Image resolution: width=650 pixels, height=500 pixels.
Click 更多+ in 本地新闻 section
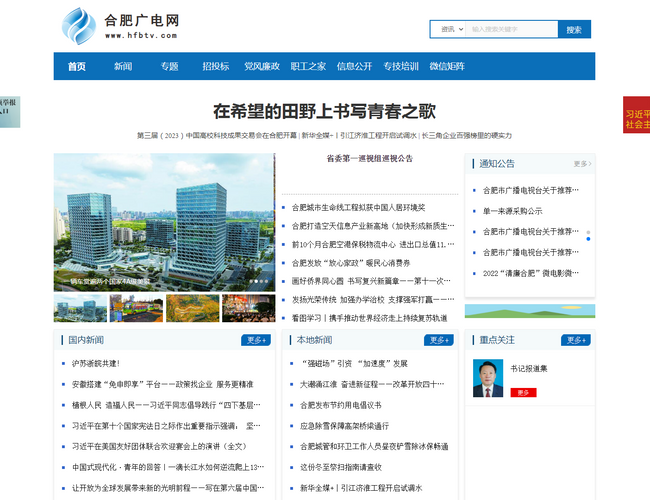pyautogui.click(x=439, y=340)
